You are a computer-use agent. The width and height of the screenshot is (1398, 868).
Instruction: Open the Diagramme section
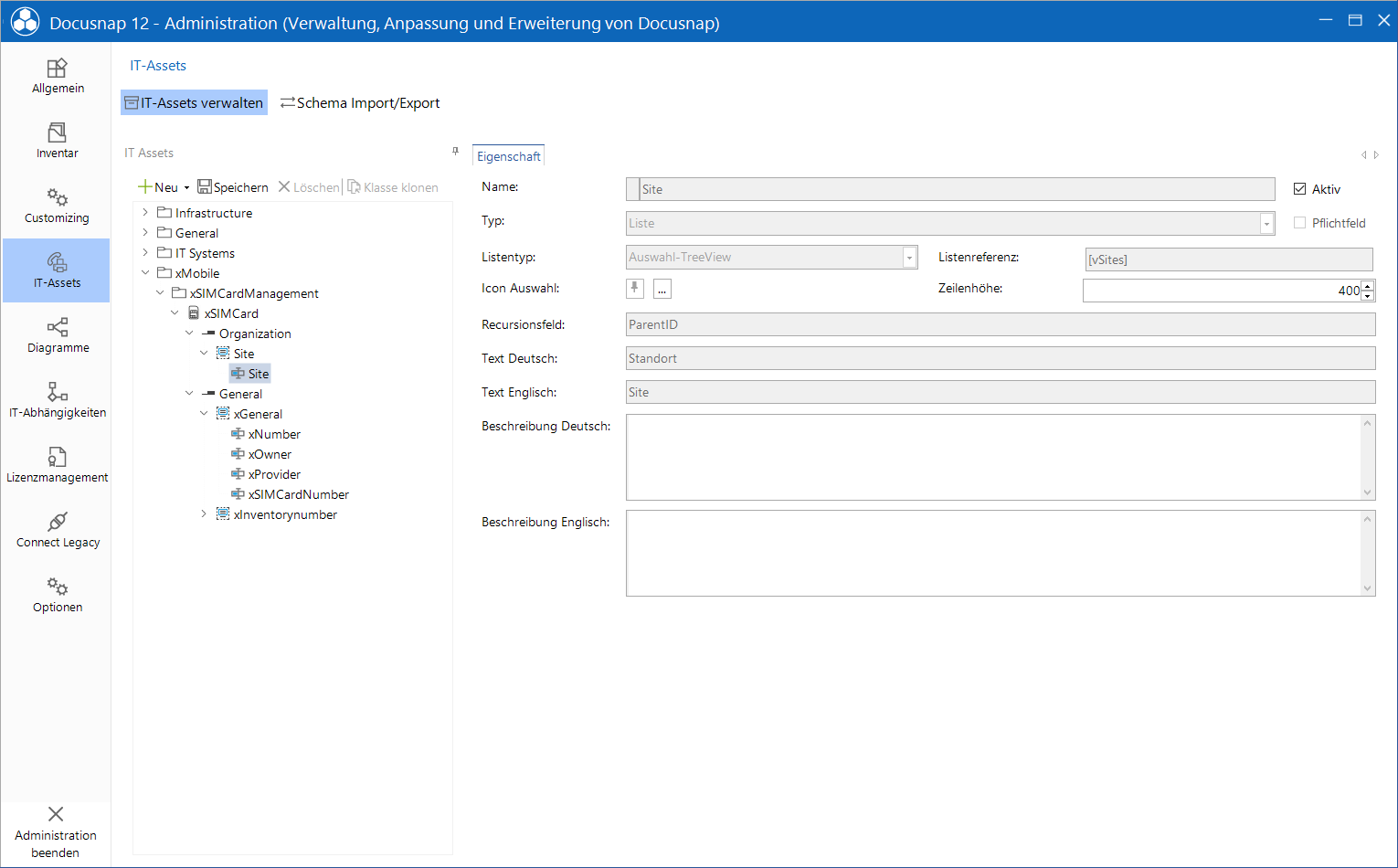tap(57, 336)
